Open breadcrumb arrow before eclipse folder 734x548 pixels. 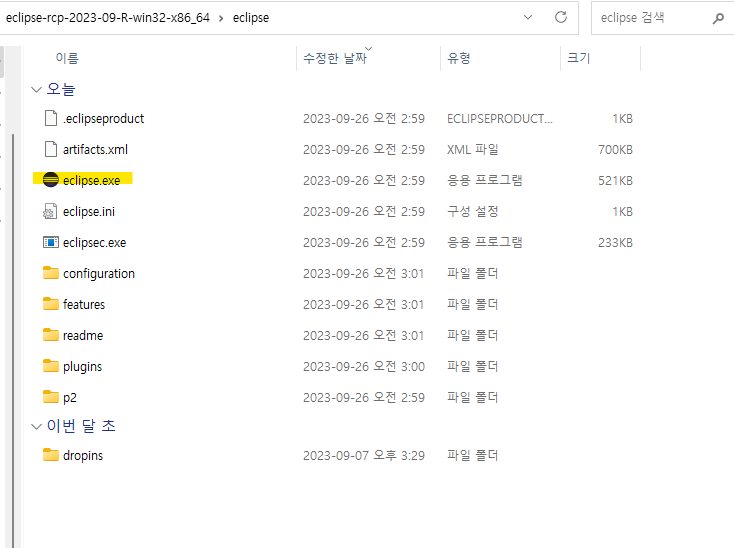tap(221, 18)
